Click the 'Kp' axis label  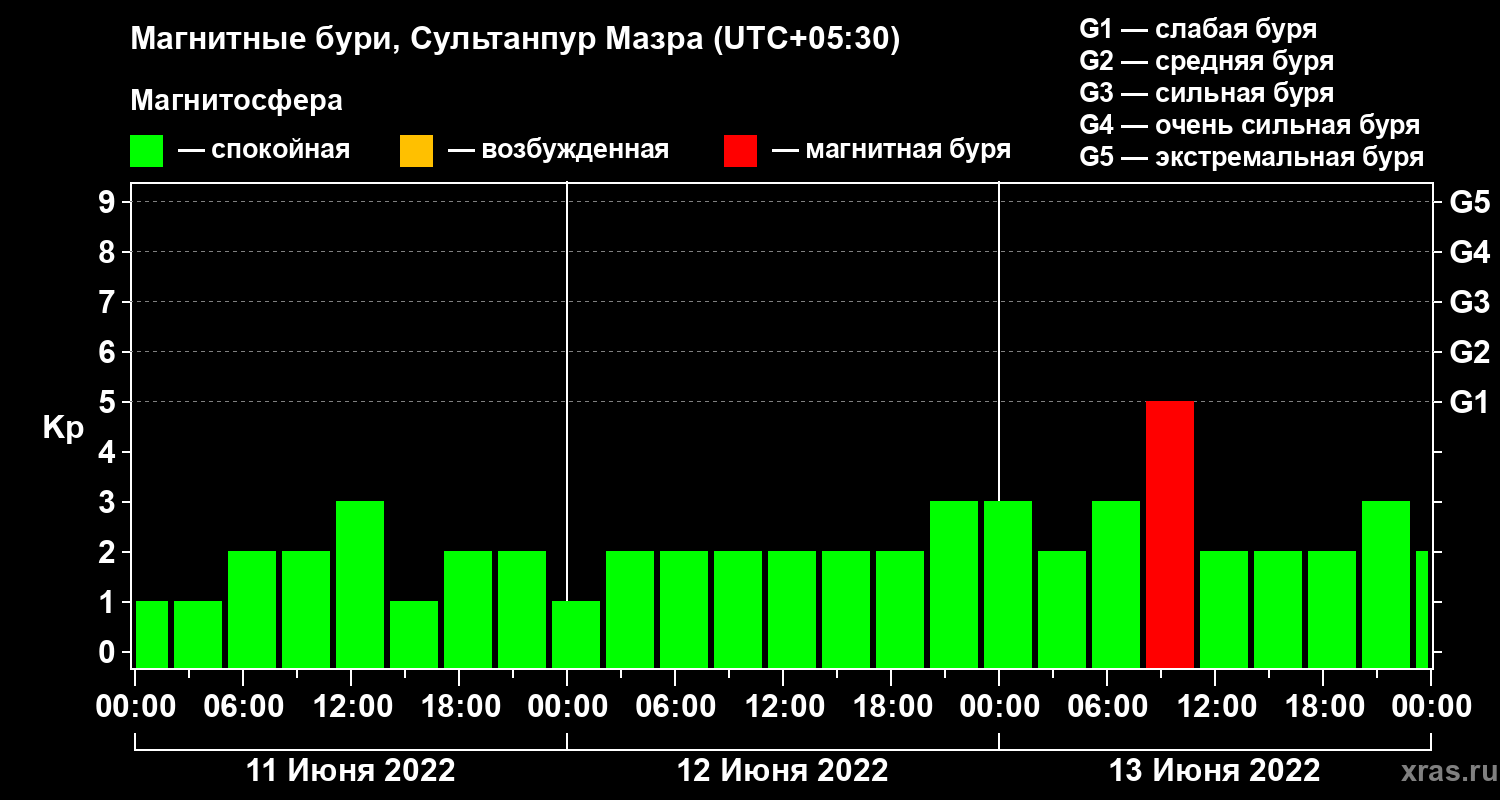(63, 429)
